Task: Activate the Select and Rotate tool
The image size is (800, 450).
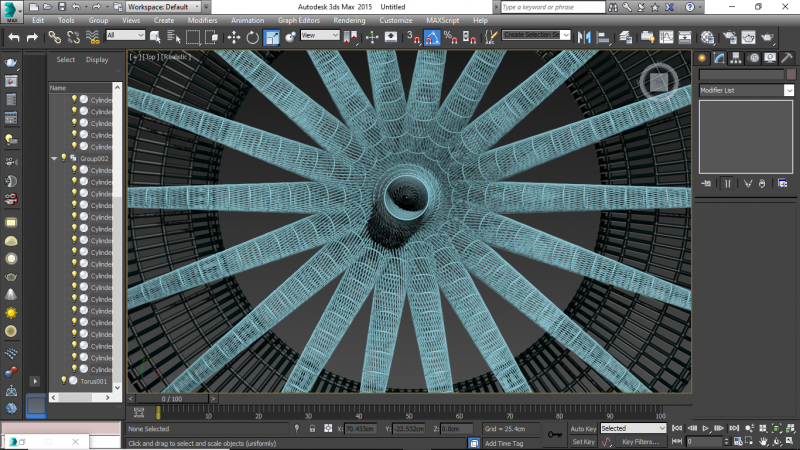Action: click(x=253, y=37)
